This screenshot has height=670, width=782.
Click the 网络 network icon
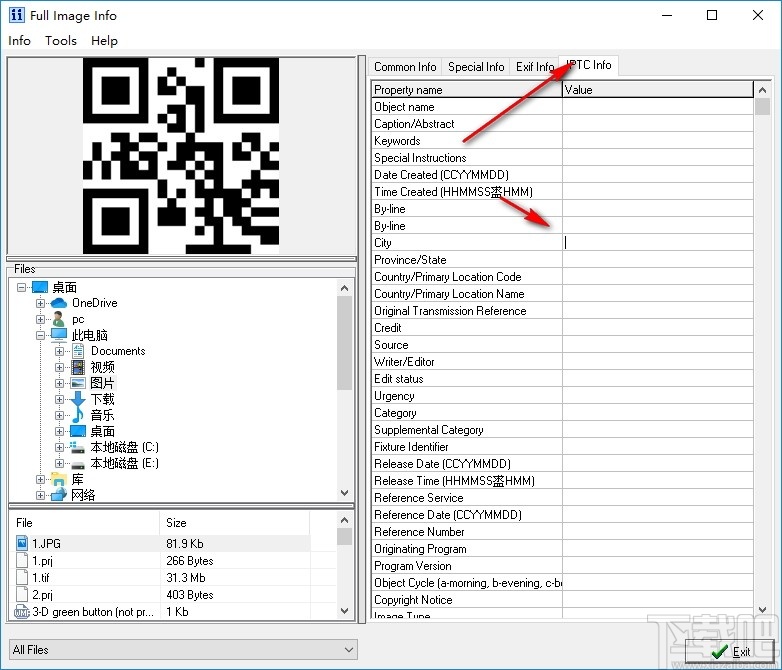tap(59, 494)
